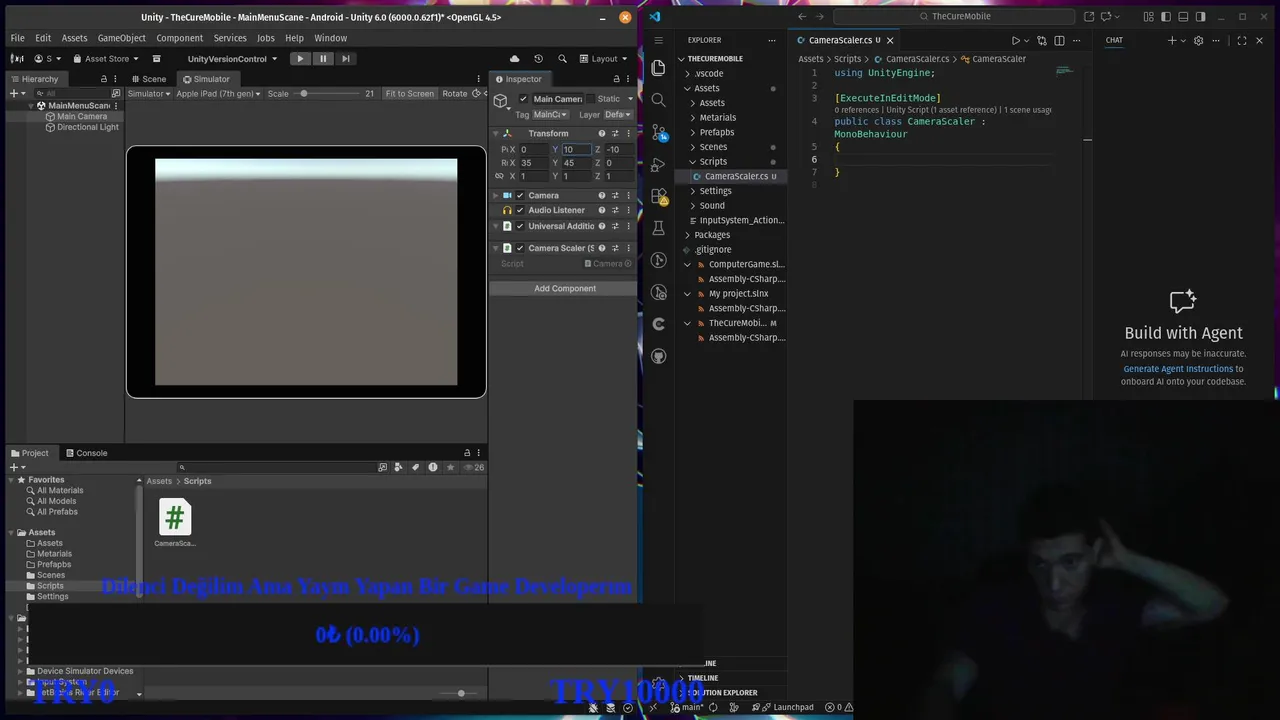Toggle Universal Additional component checkbox
The width and height of the screenshot is (1280, 720).
click(x=520, y=226)
